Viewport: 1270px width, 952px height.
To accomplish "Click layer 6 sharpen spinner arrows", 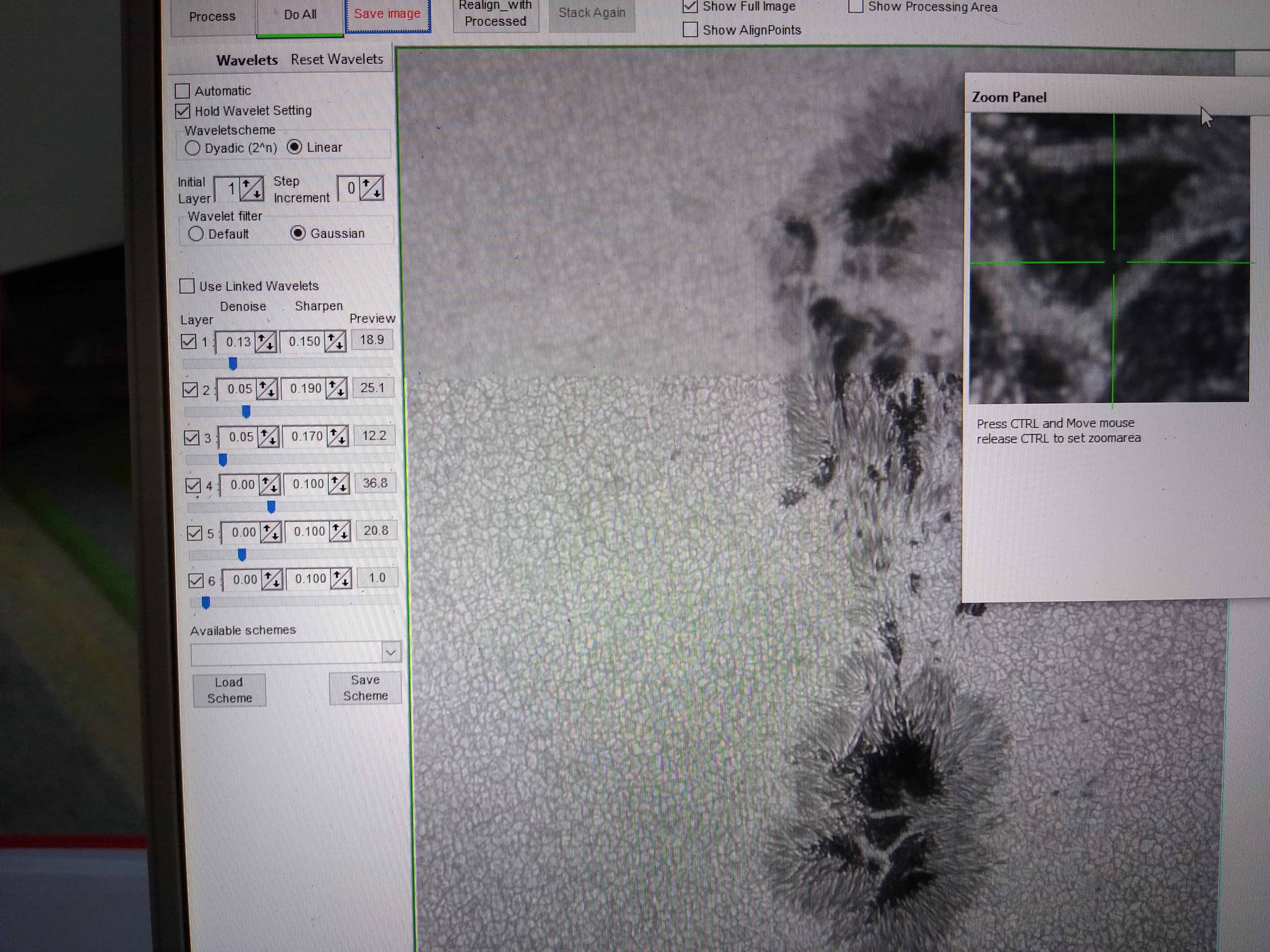I will click(x=342, y=579).
